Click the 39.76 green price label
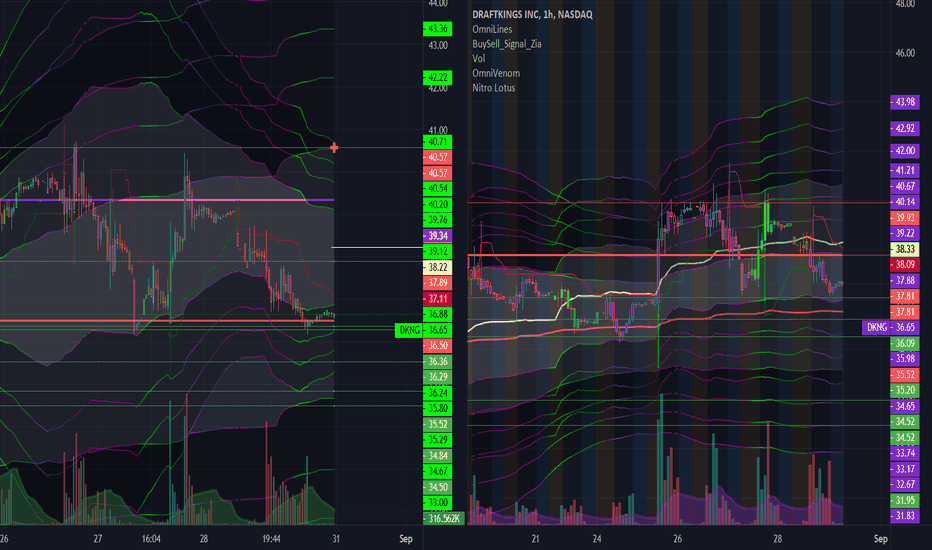This screenshot has width=932, height=550. pyautogui.click(x=437, y=220)
